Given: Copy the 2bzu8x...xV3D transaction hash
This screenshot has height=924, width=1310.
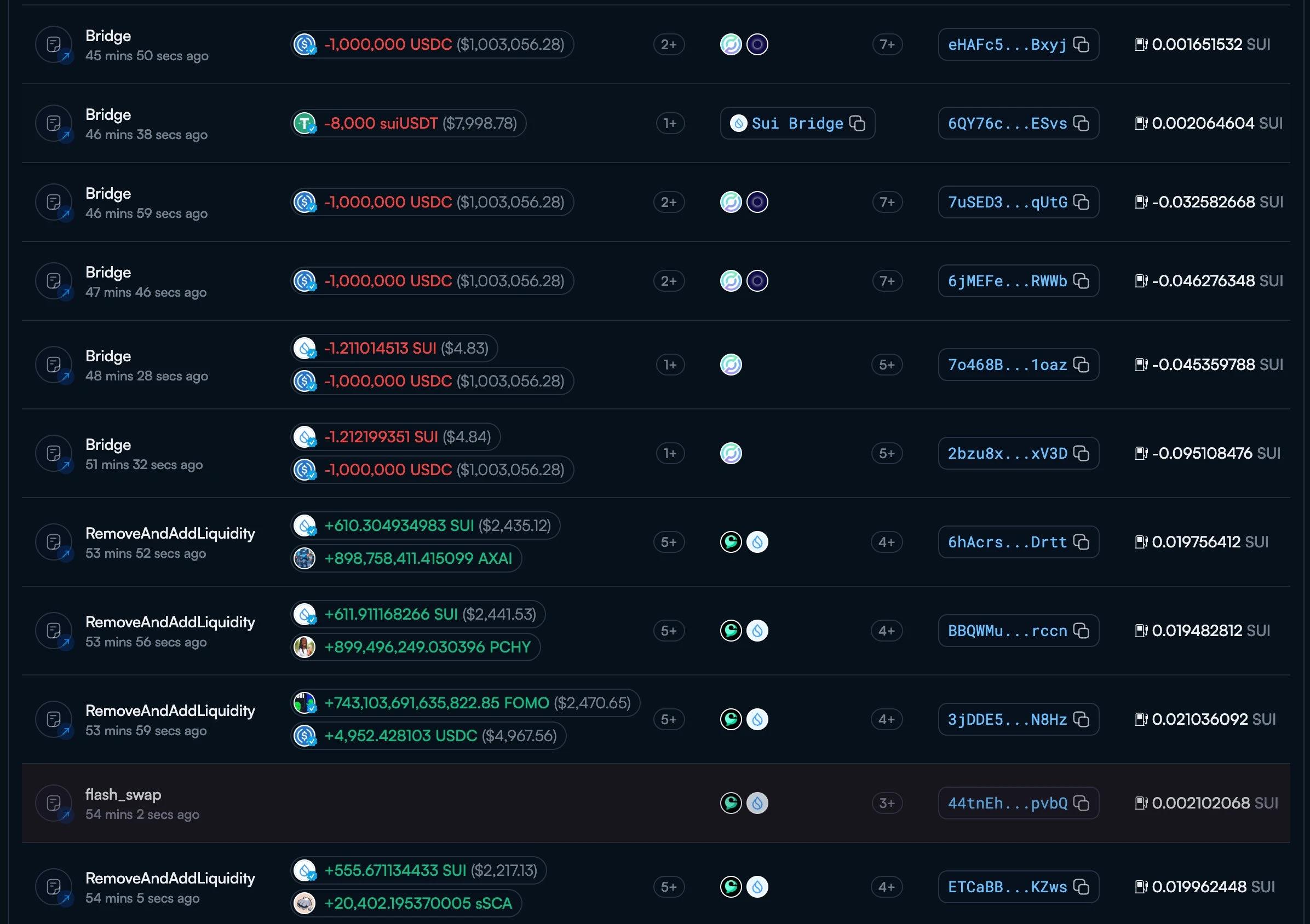Looking at the screenshot, I should point(1081,453).
